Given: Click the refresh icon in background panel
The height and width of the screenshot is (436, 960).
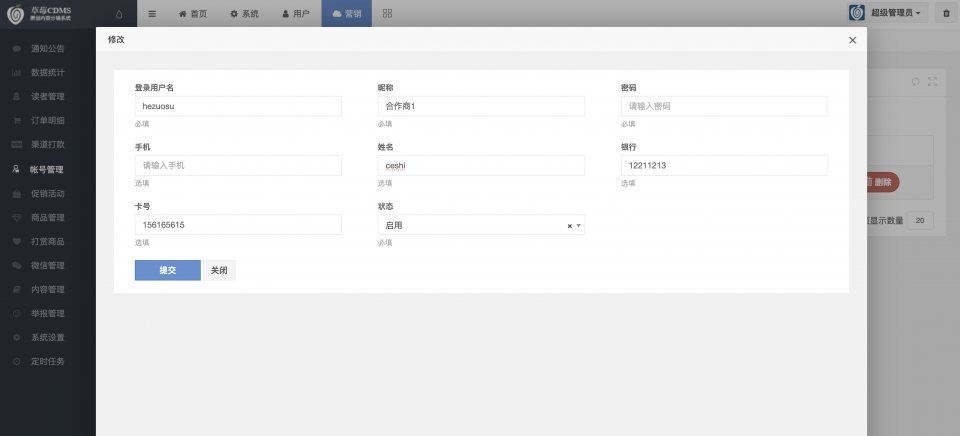Looking at the screenshot, I should point(915,82).
